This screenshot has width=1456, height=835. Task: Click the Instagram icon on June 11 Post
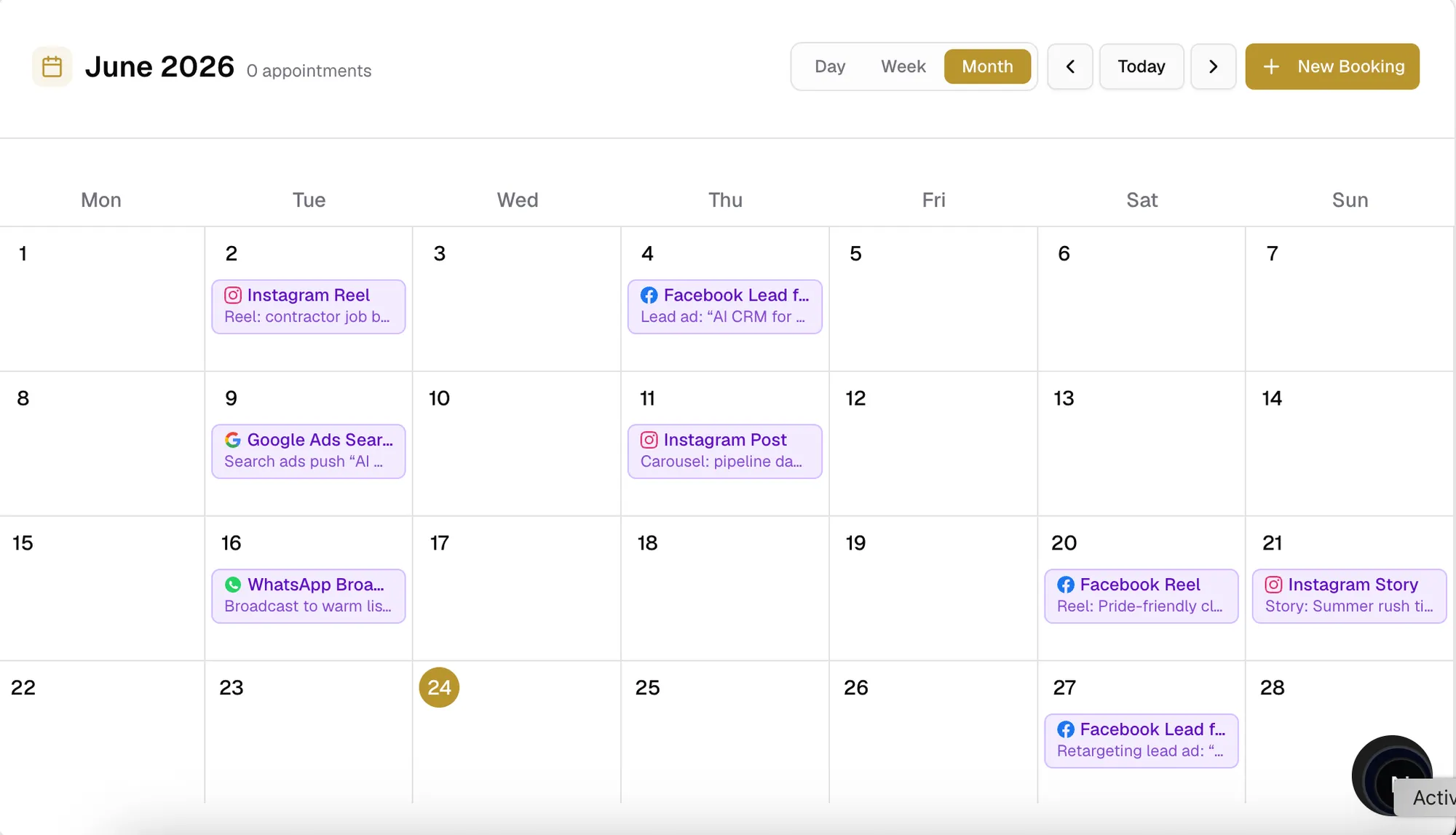click(x=649, y=440)
